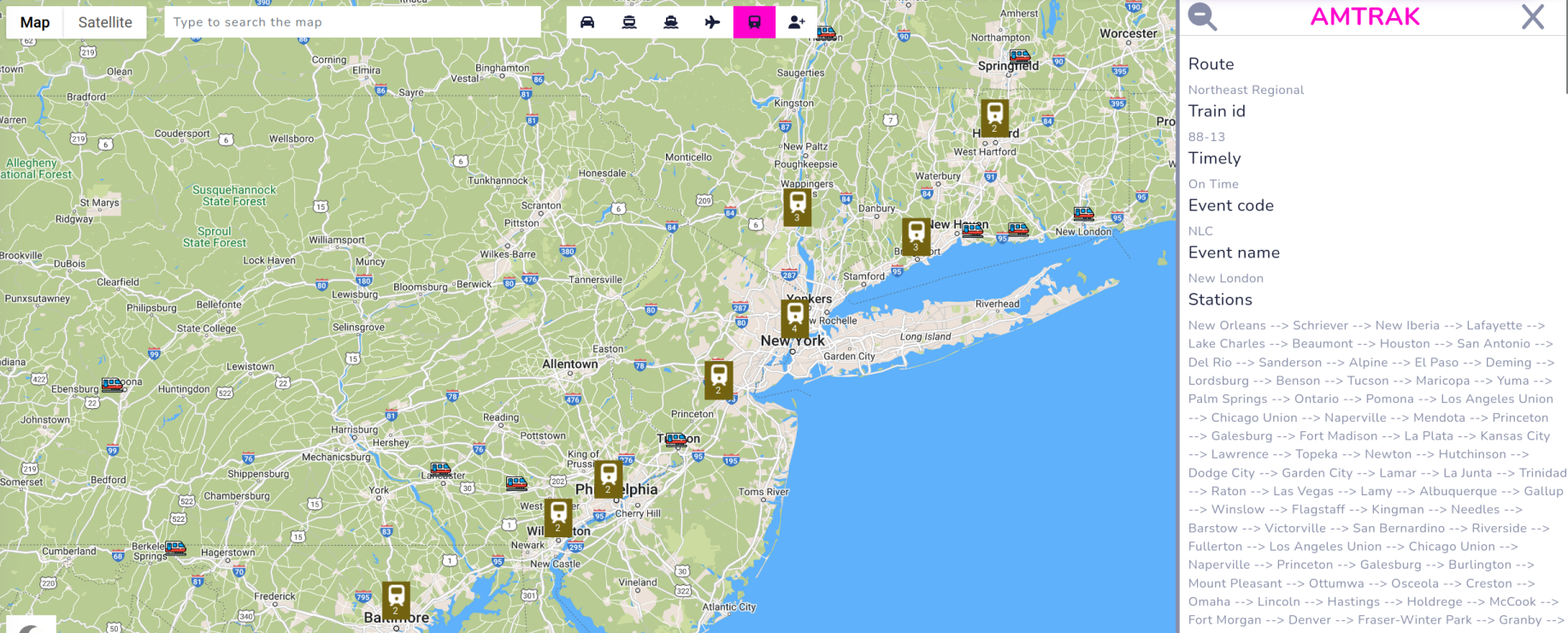Image resolution: width=1568 pixels, height=633 pixels.
Task: Select the airplane transport mode icon
Action: (x=712, y=22)
